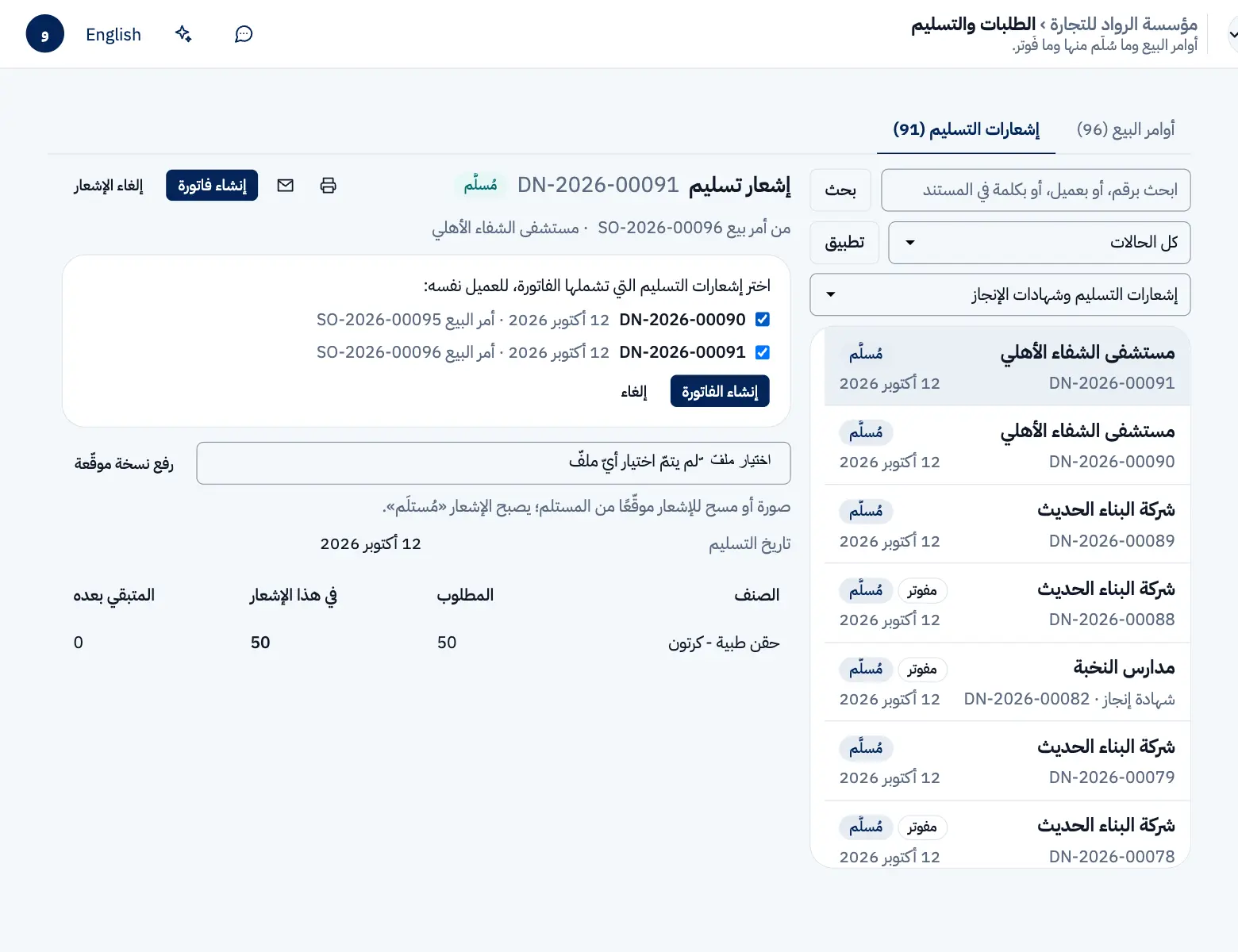Viewport: 1238px width, 952px height.
Task: Click the مُسلّم status badge beside DN-2026-00091 title
Action: [x=481, y=185]
